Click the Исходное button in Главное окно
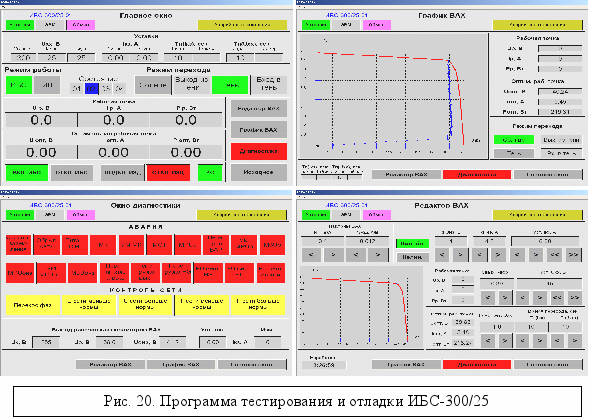Image resolution: width=590 pixels, height=418 pixels. 259,172
